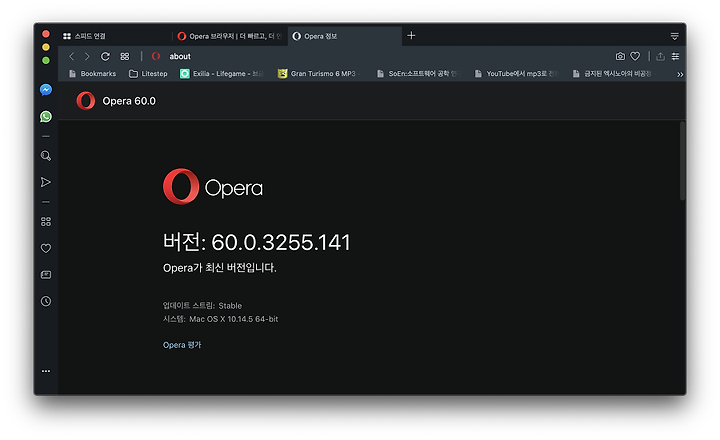The image size is (720, 440).
Task: Click the version text 60.0.3255.141
Action: click(x=281, y=243)
